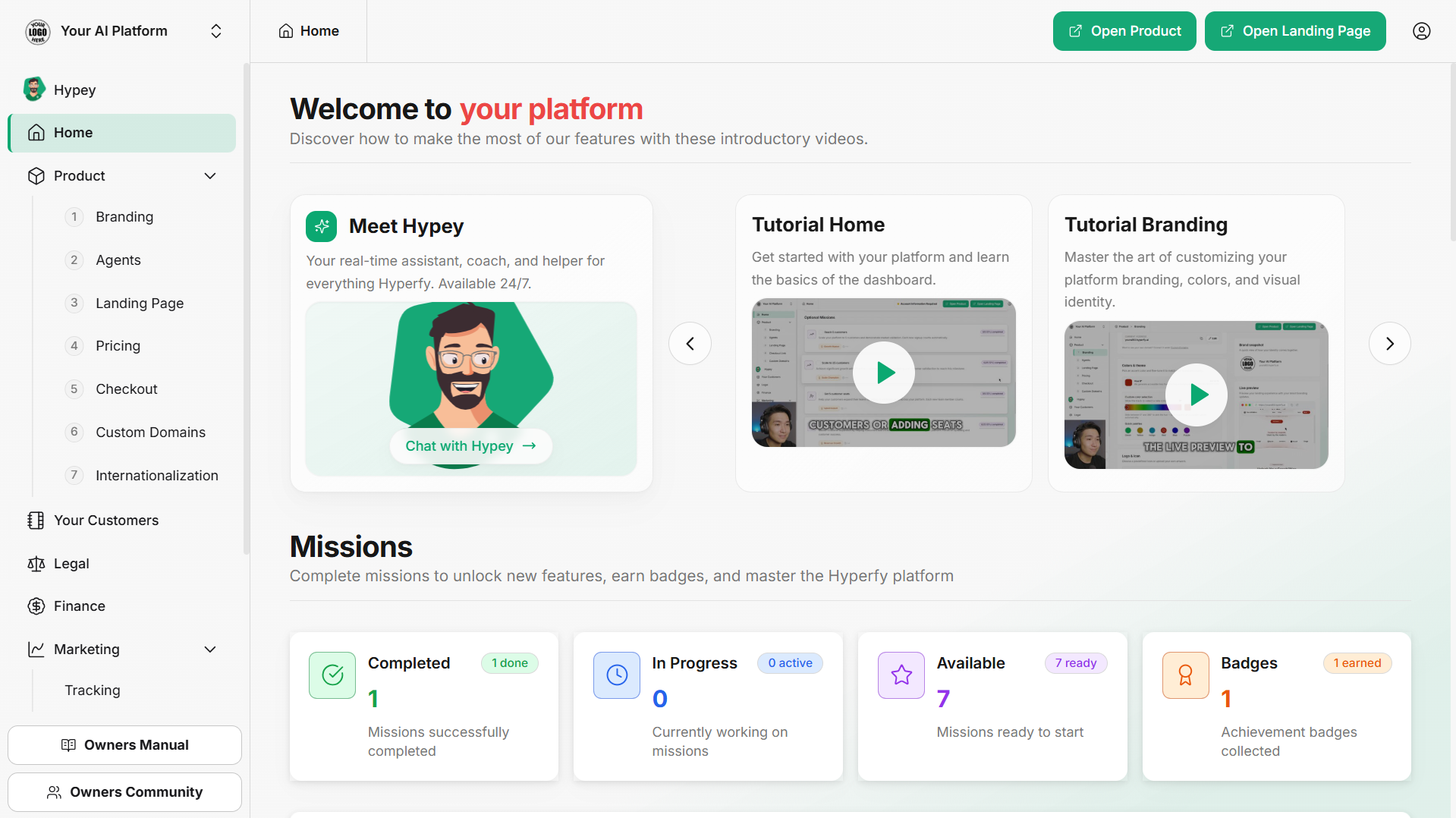Click the Hypey avatar in sidebar
Image resolution: width=1456 pixels, height=818 pixels.
34,90
